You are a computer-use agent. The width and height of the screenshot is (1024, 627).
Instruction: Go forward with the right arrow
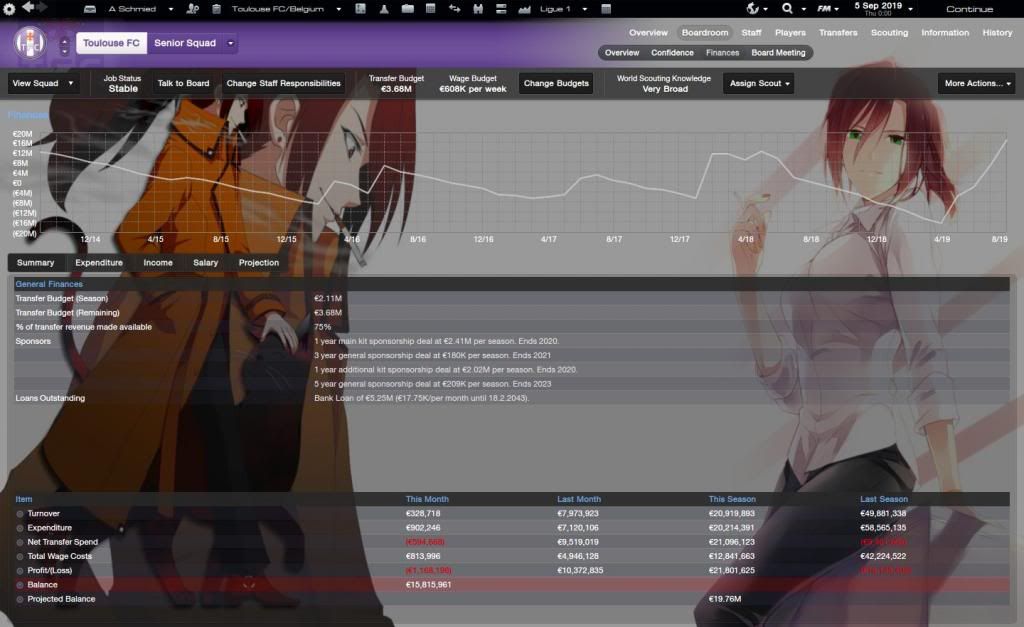click(x=42, y=7)
